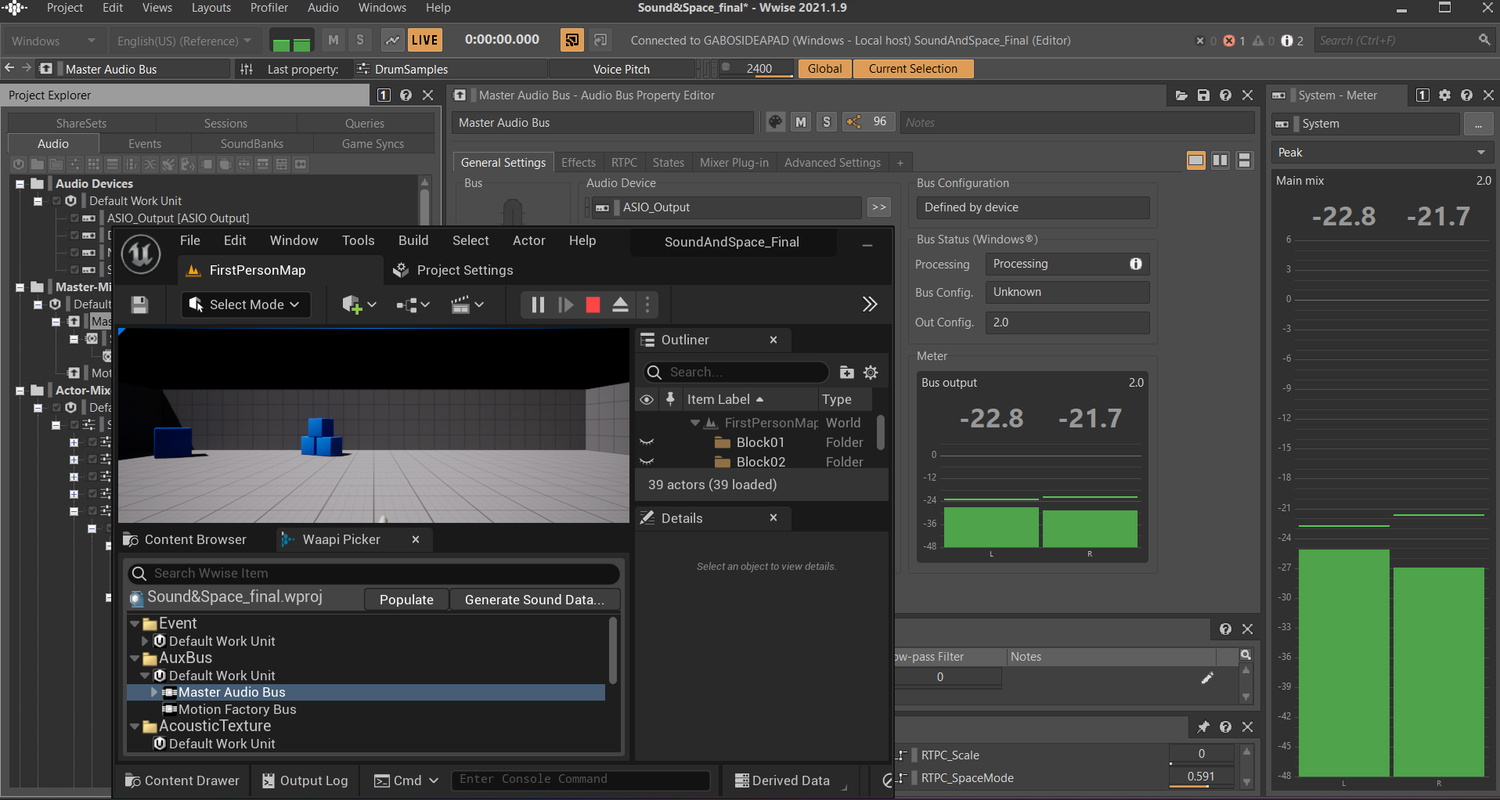Click the Unreal save level icon
This screenshot has width=1500, height=800.
[x=140, y=305]
